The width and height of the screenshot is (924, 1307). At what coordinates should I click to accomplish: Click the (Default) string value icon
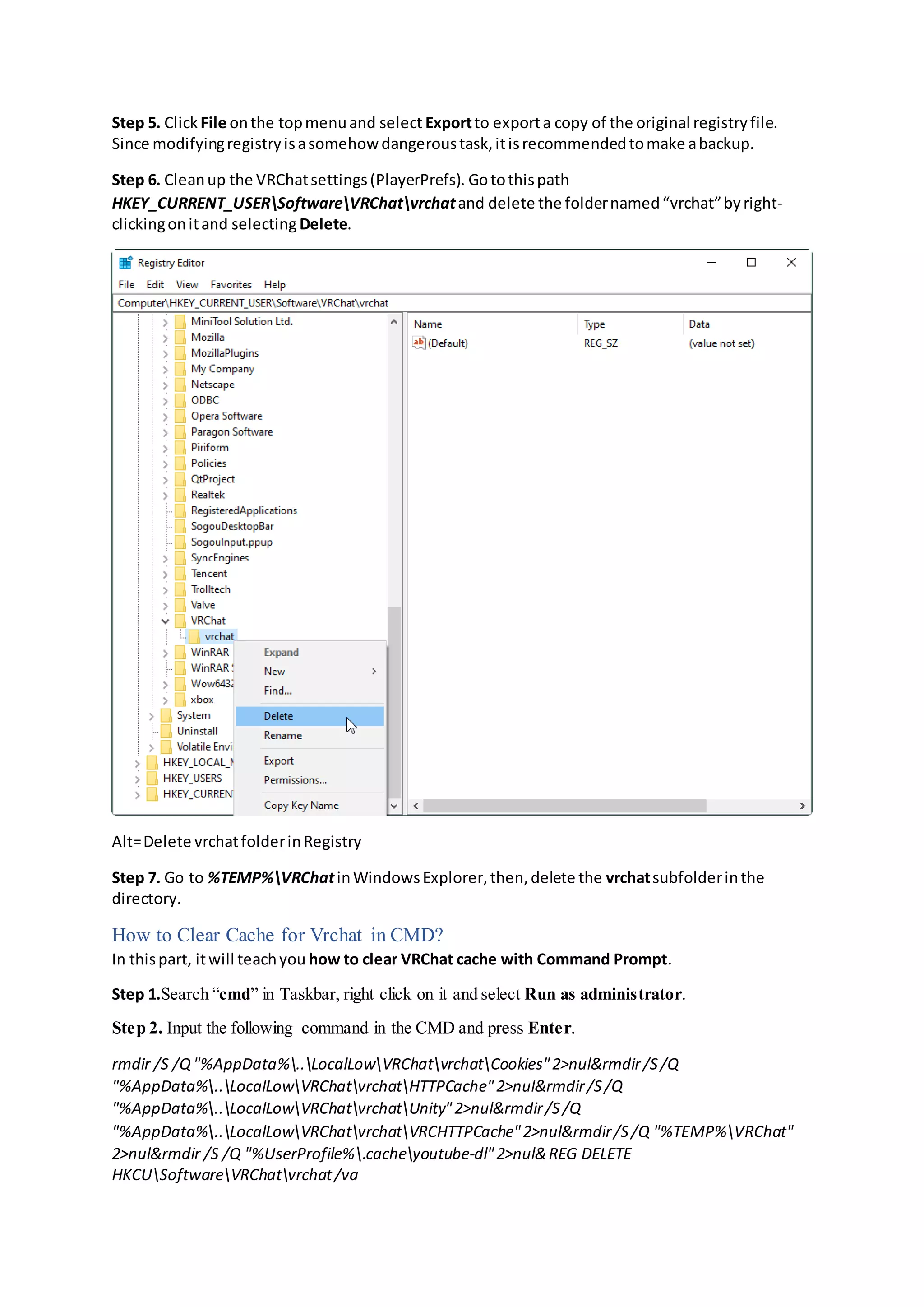(419, 343)
